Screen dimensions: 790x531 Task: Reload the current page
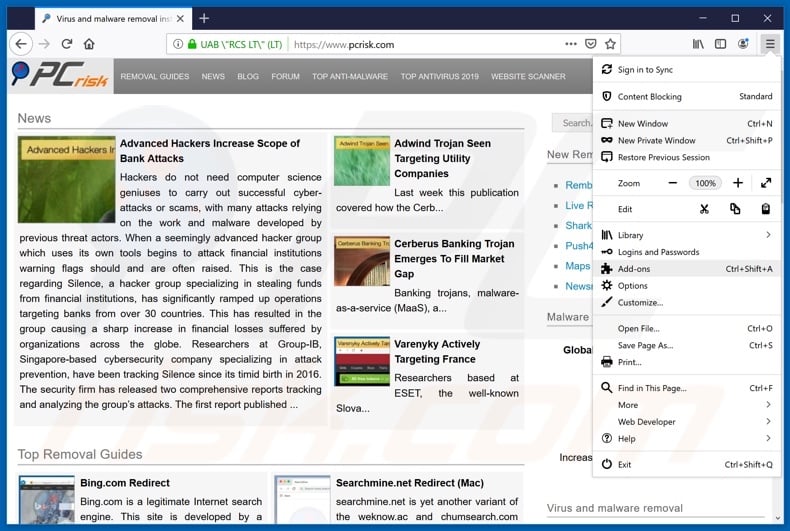pyautogui.click(x=67, y=44)
